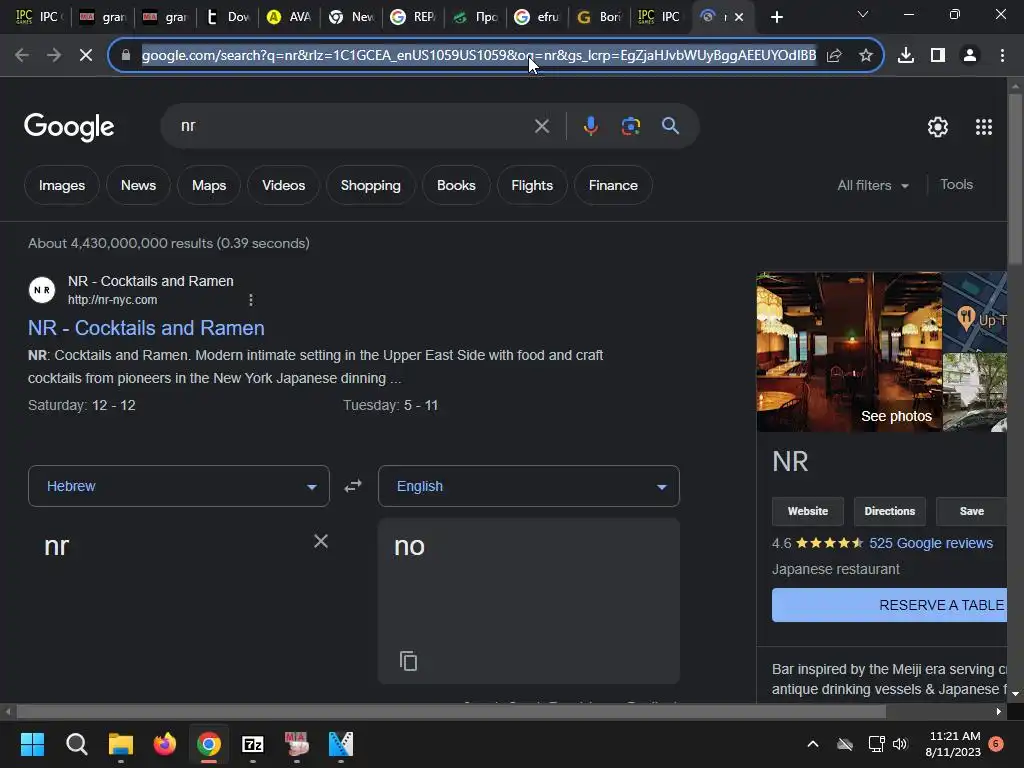Search by image with Google Lens
Viewport: 1024px width, 768px height.
coord(631,126)
